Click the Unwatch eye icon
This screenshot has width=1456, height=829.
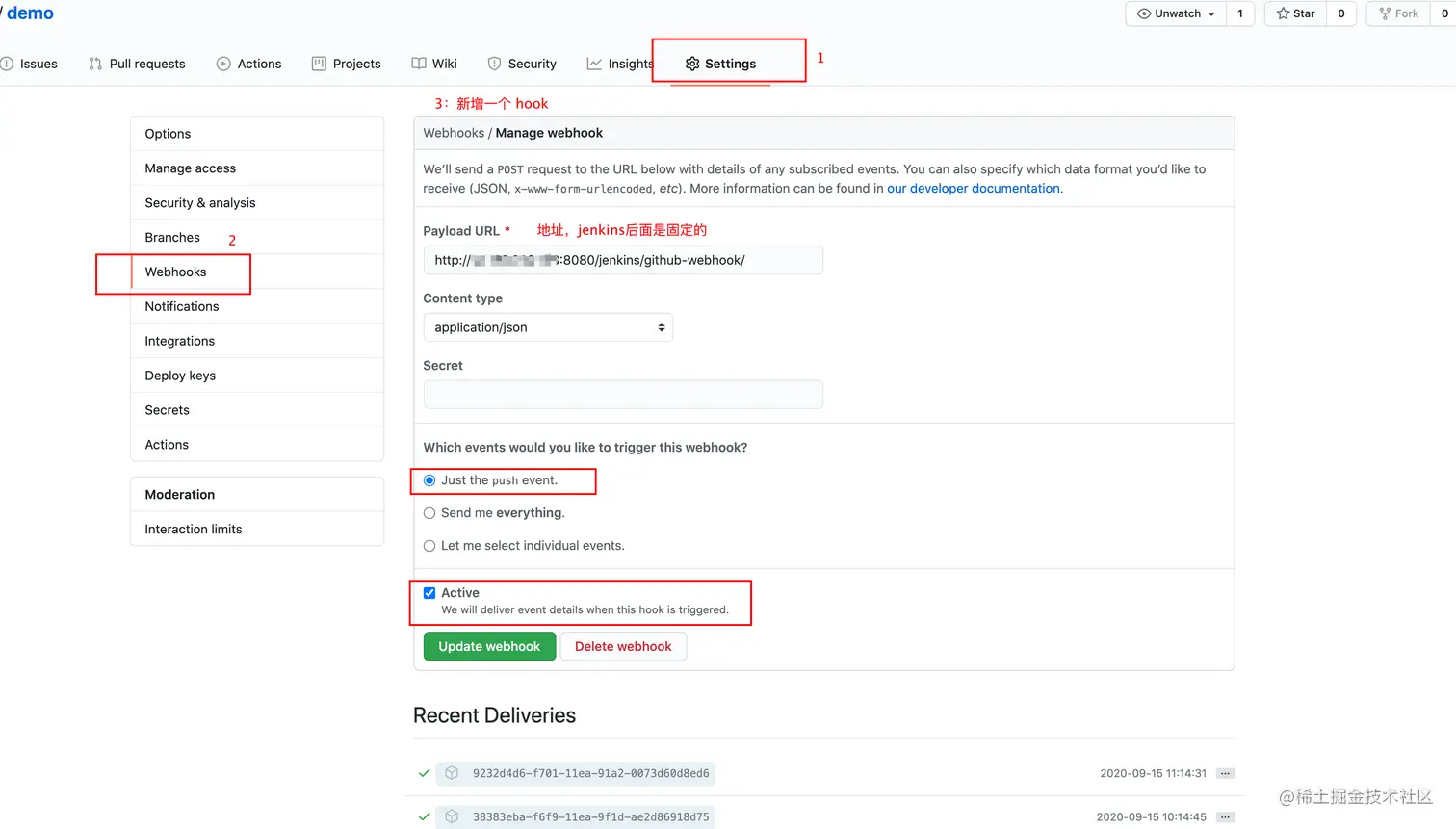point(1144,13)
